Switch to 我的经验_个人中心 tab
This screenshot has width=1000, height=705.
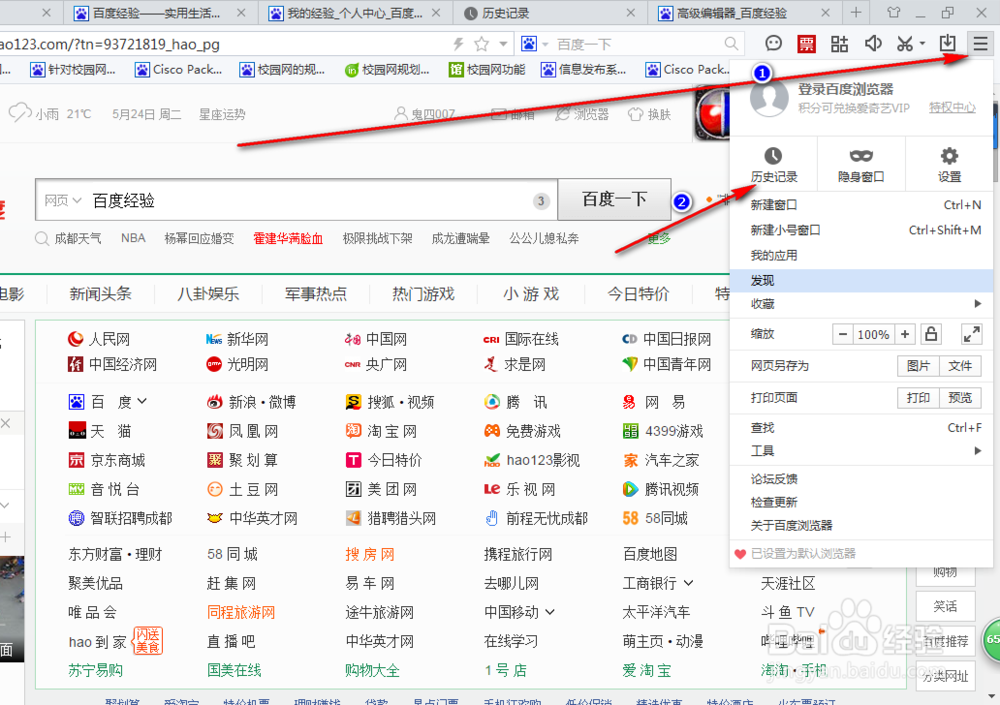click(x=356, y=13)
